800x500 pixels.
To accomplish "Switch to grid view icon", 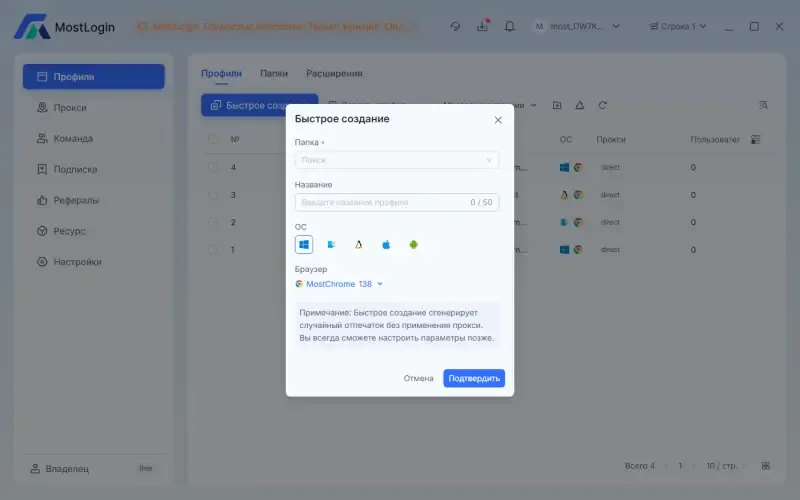I will pos(765,466).
